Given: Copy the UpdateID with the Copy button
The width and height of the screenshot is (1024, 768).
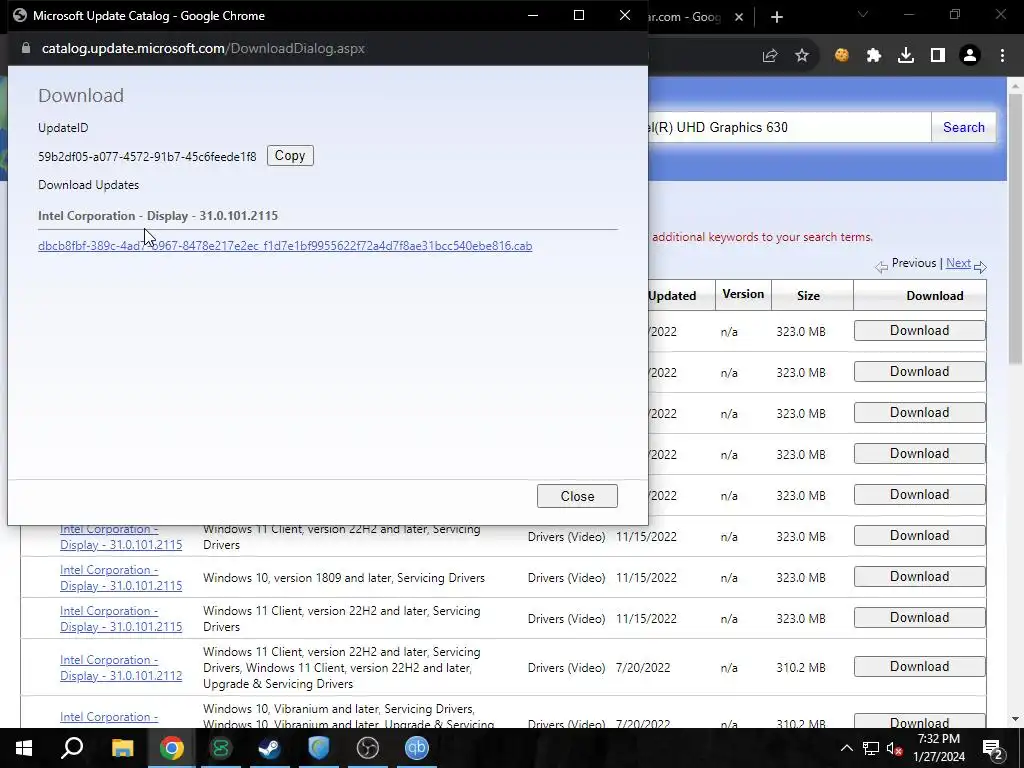Looking at the screenshot, I should point(290,155).
